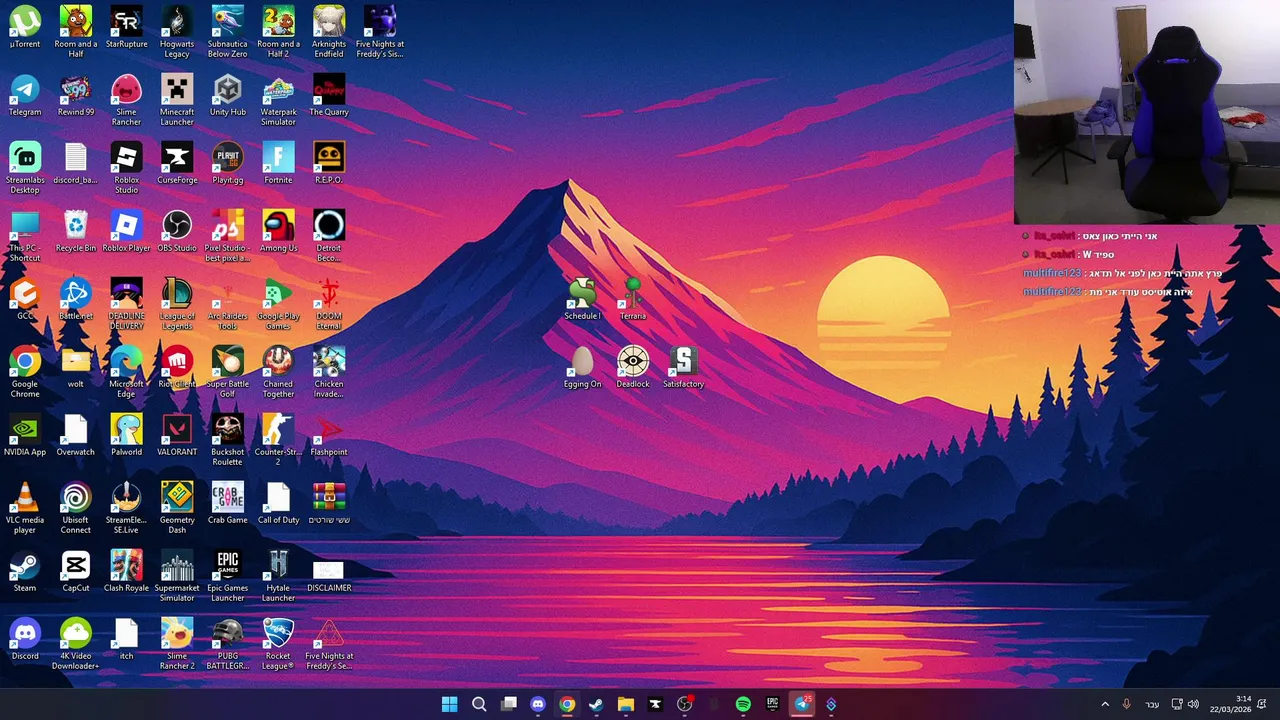Open the Satisfactory shortcut
1280x720 pixels.
click(683, 368)
